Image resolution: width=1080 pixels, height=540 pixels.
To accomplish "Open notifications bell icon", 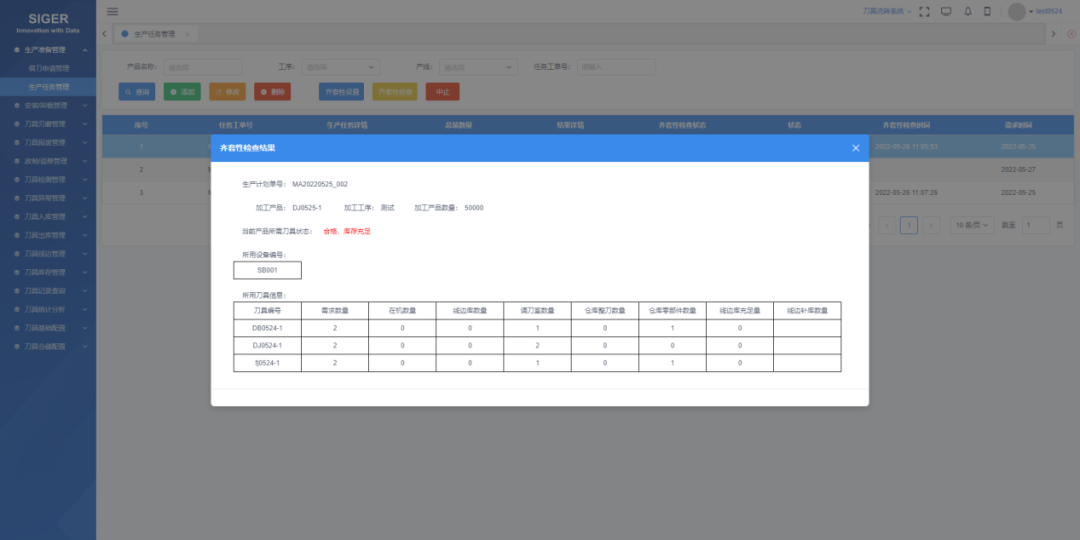I will [967, 12].
